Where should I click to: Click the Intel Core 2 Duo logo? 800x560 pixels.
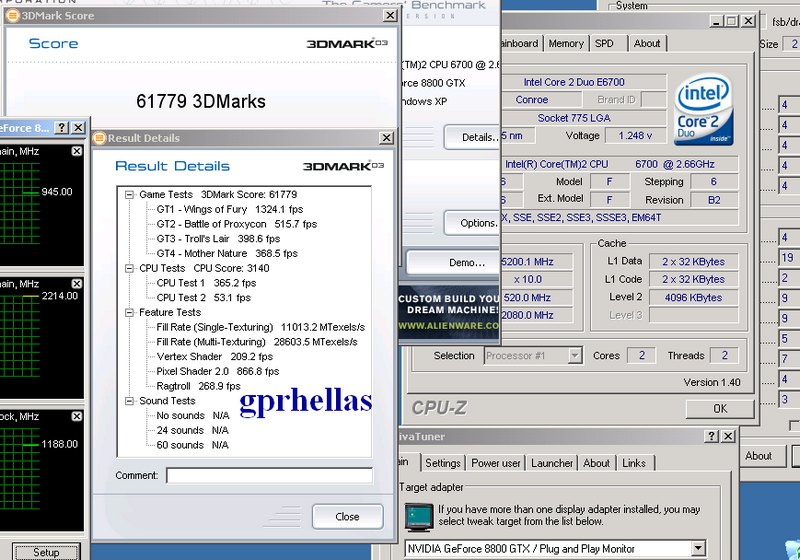(704, 110)
